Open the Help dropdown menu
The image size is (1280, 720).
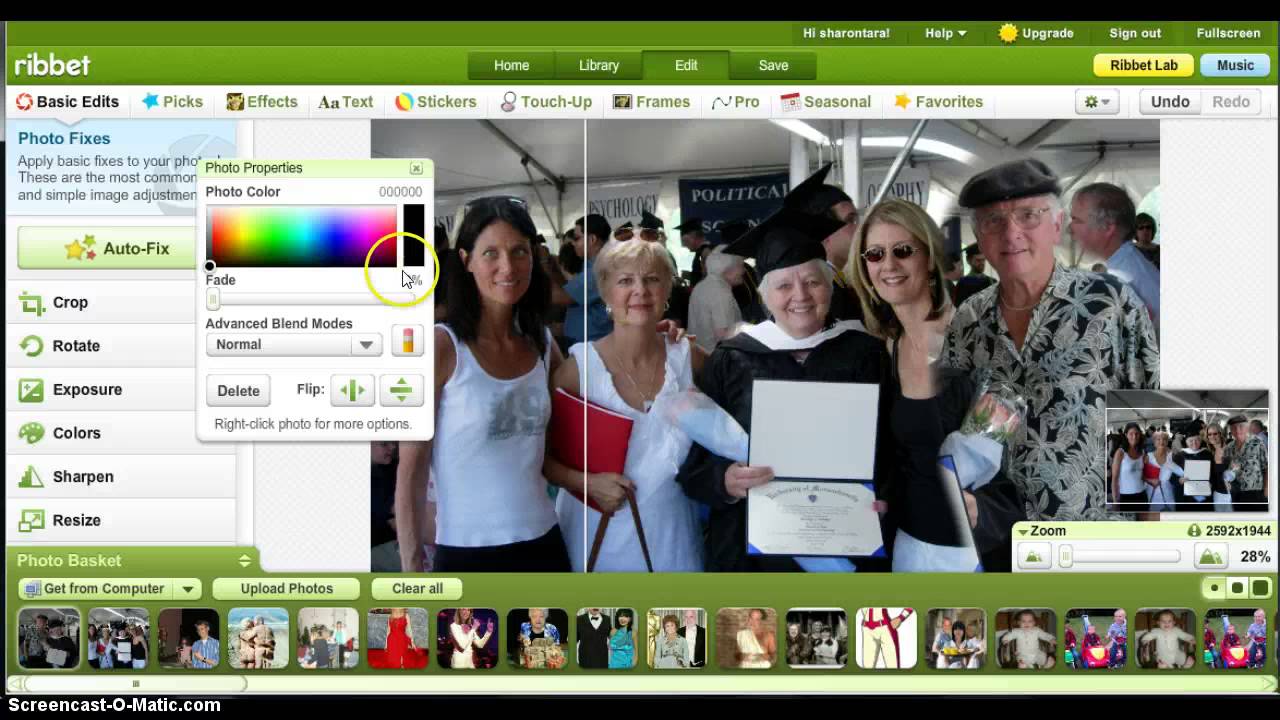pos(945,33)
